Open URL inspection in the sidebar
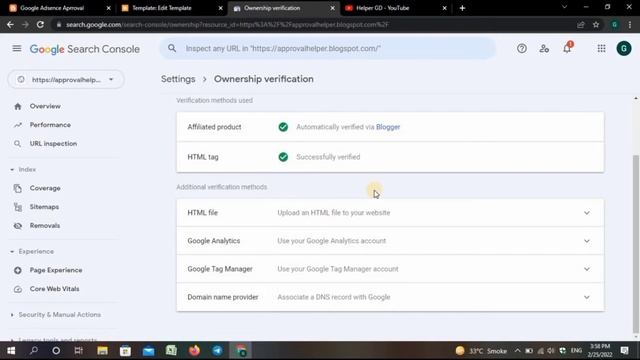This screenshot has height=360, width=640. point(53,144)
